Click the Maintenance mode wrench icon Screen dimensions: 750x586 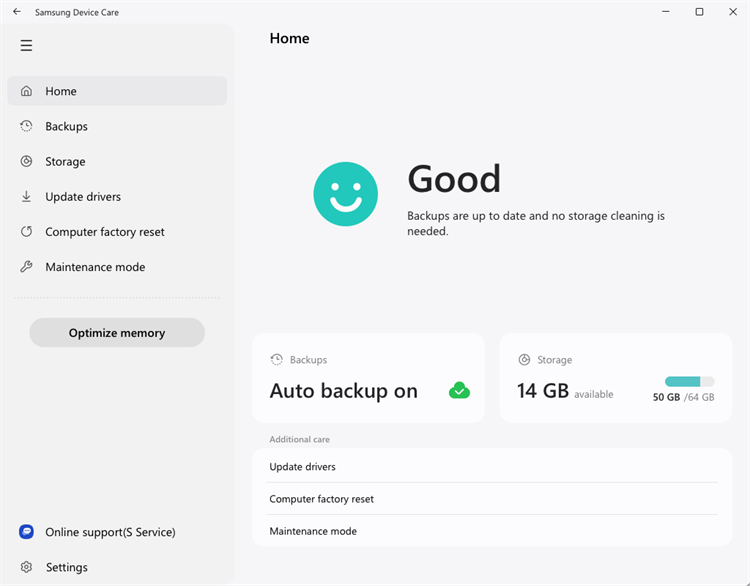click(26, 266)
